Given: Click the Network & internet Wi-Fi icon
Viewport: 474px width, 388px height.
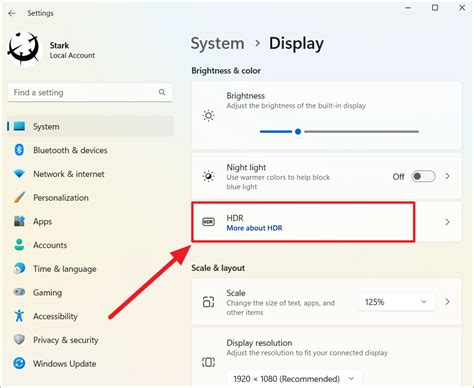Looking at the screenshot, I should [19, 174].
